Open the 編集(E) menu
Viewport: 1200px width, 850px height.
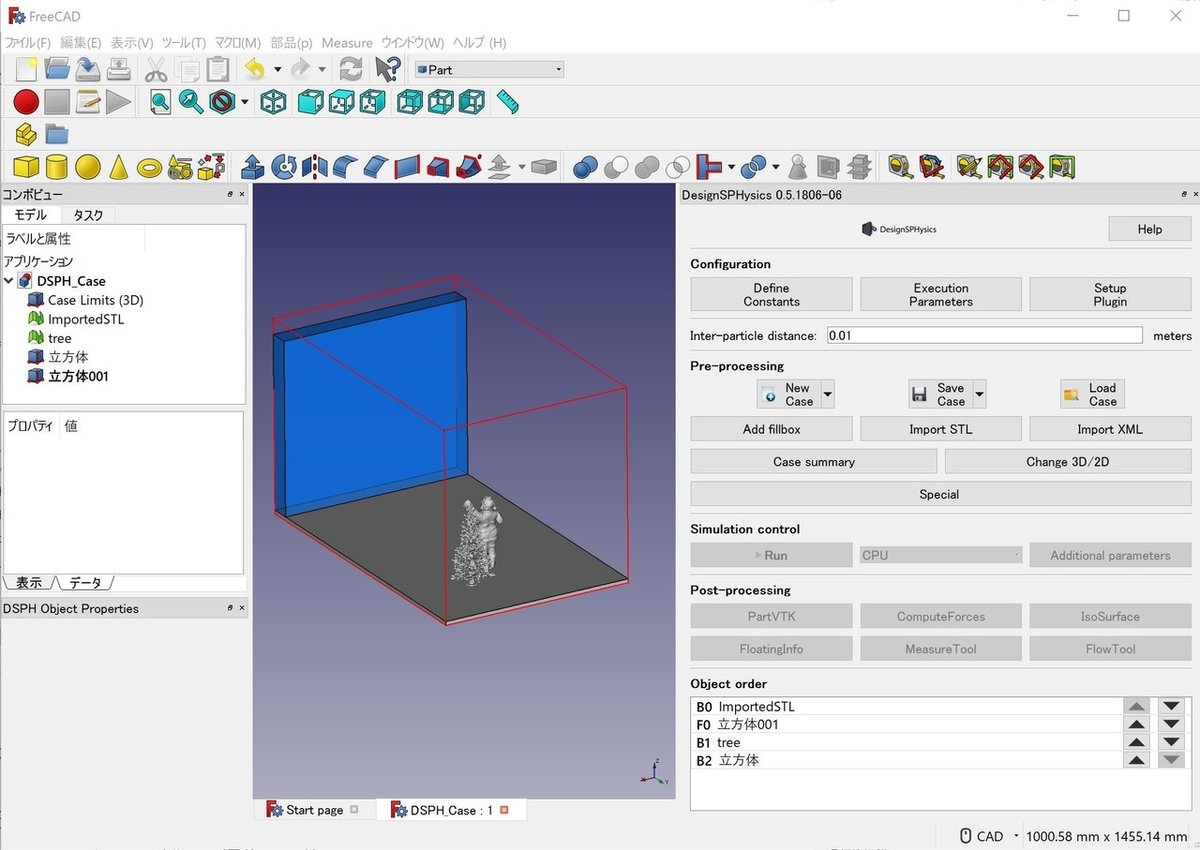tap(81, 43)
